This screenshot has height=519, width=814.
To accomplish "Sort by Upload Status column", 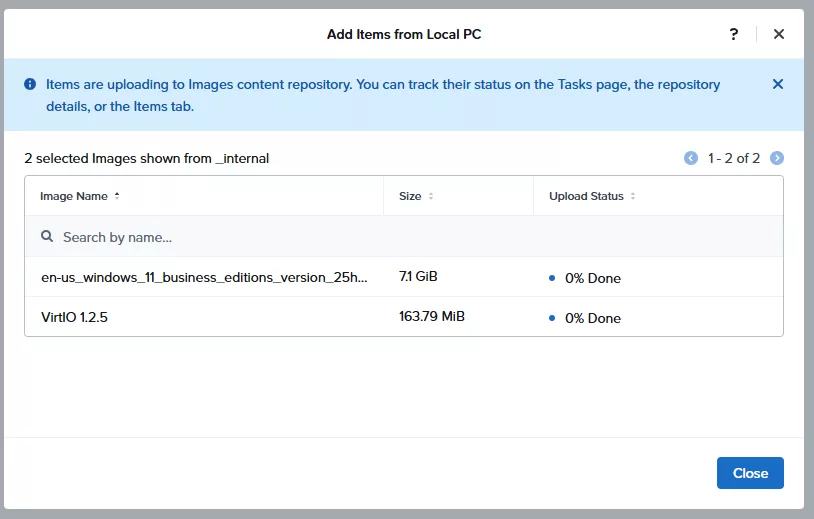I will (x=592, y=196).
